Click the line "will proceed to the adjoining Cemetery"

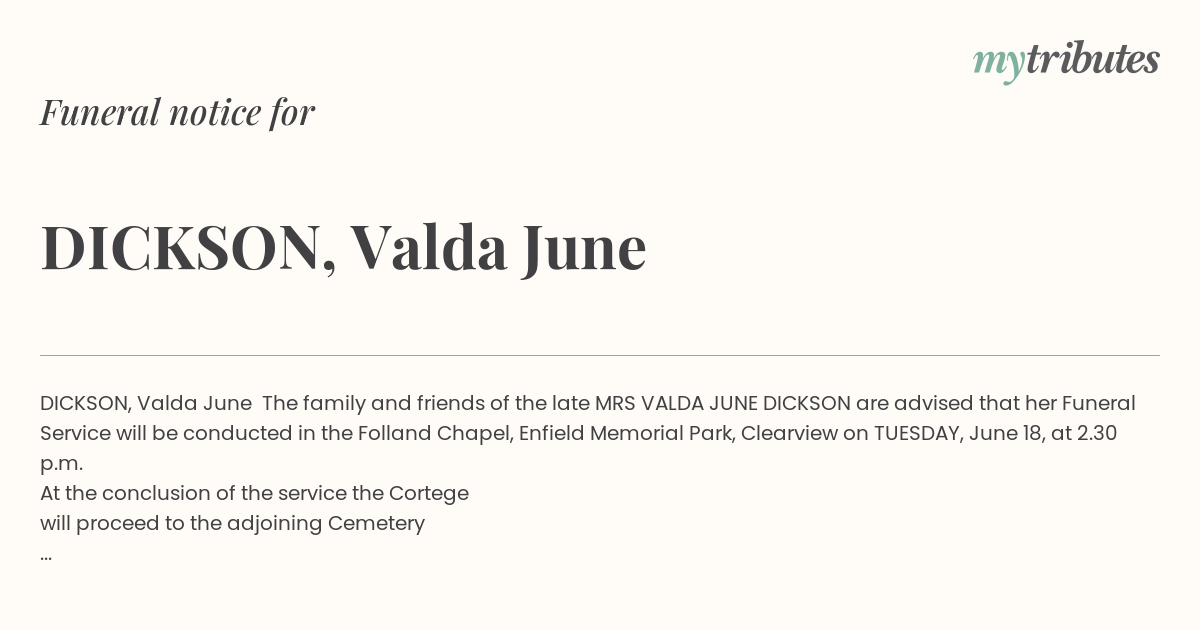click(232, 523)
